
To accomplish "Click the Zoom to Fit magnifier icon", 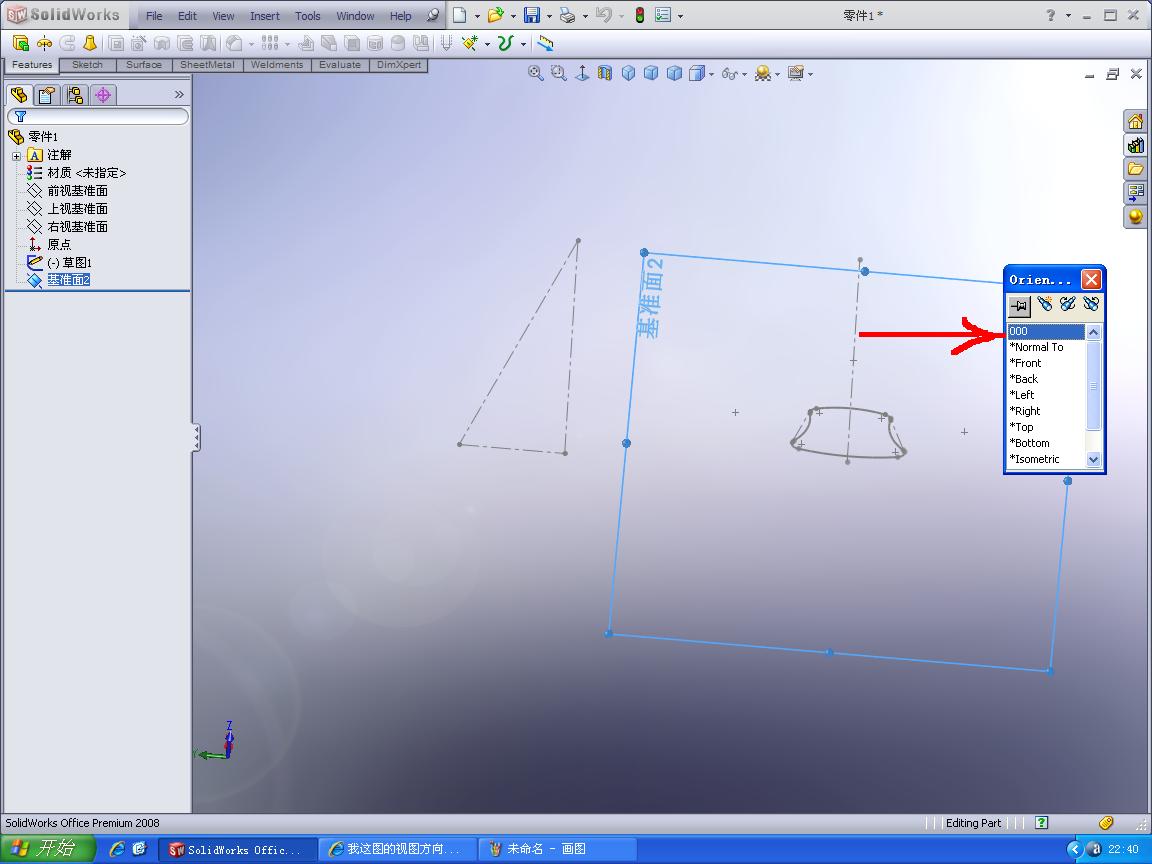I will [x=536, y=73].
